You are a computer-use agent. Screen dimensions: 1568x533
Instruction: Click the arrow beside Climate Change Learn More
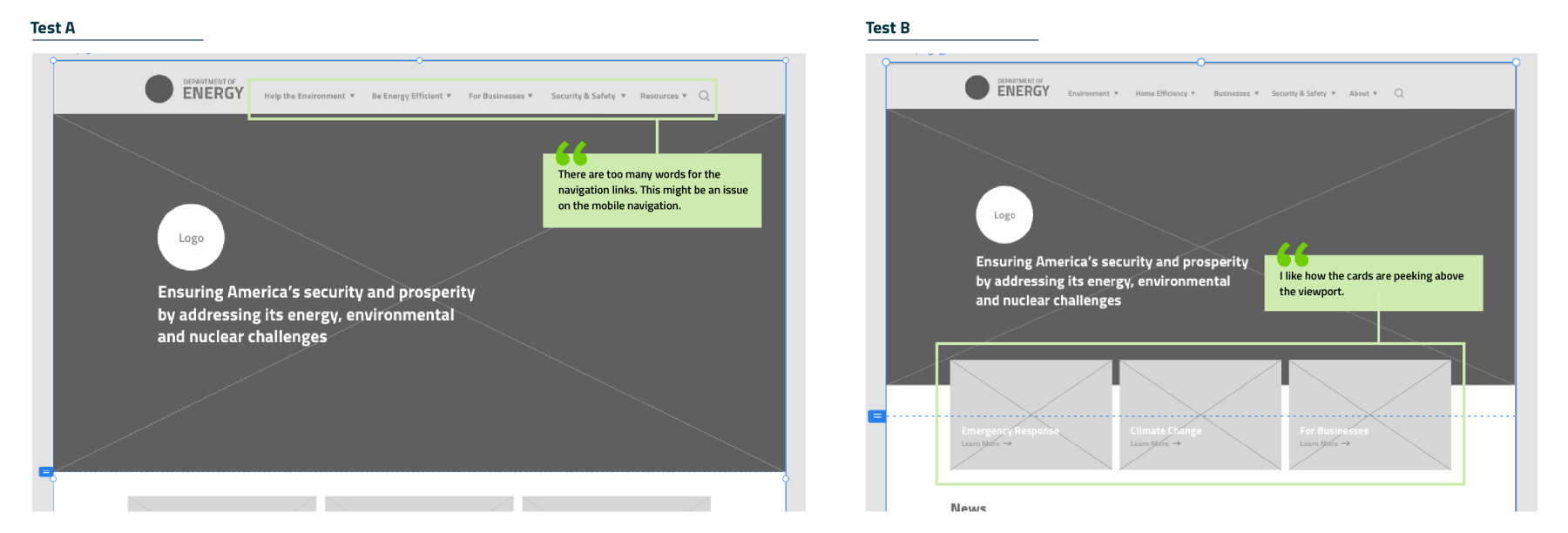click(1177, 444)
